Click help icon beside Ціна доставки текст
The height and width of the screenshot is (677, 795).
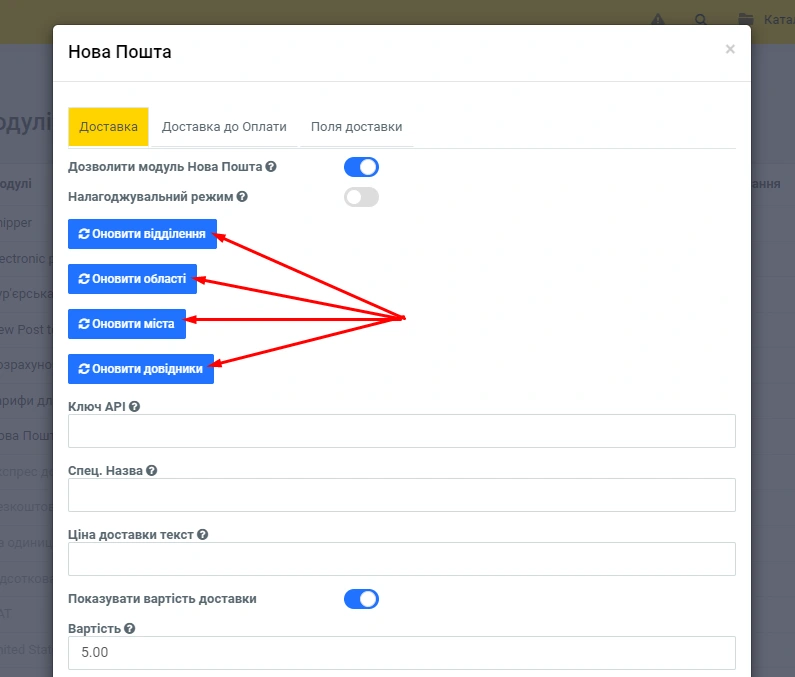203,534
